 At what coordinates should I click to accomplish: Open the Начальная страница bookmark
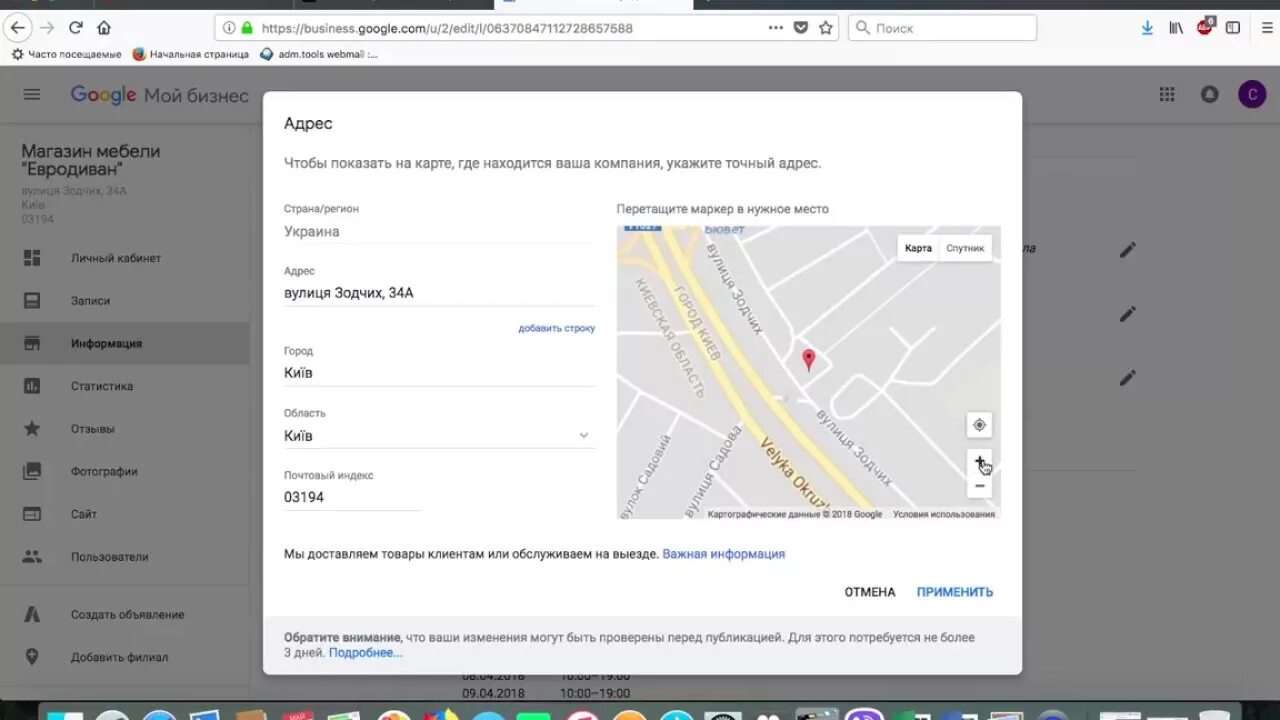pos(192,54)
